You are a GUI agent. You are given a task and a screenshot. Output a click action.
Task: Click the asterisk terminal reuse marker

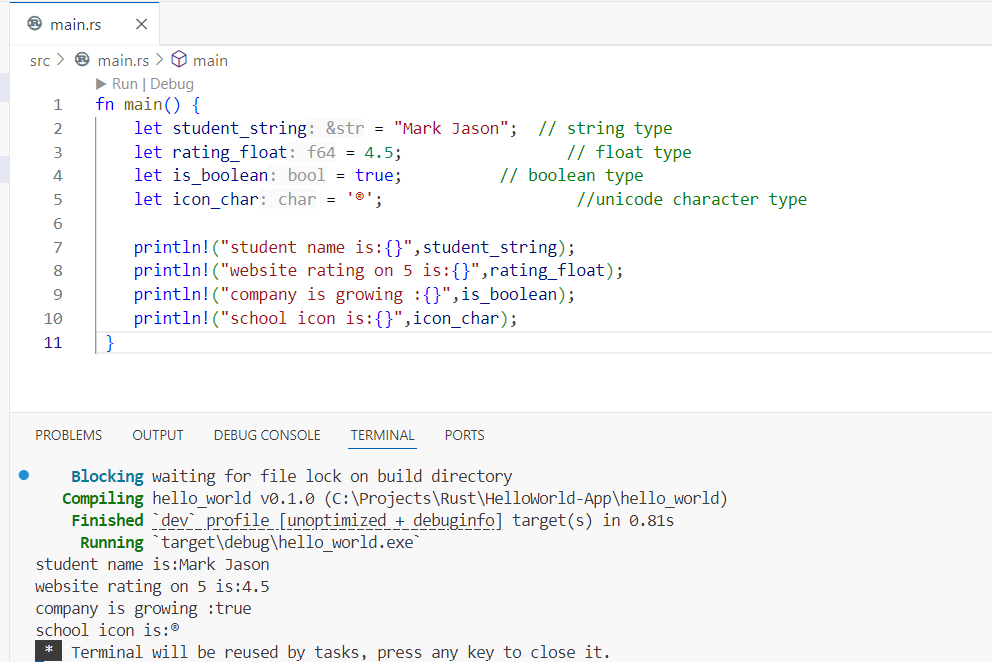pos(49,651)
